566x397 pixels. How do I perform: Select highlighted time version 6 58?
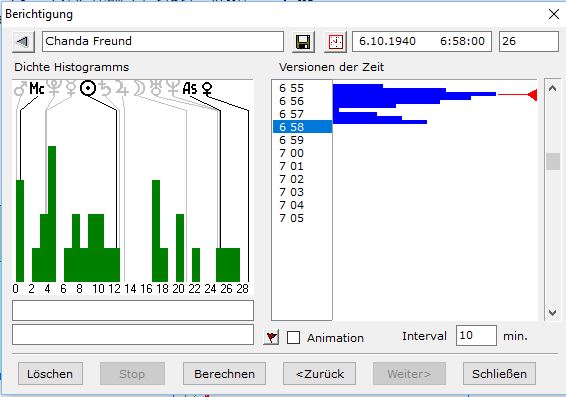pyautogui.click(x=302, y=127)
